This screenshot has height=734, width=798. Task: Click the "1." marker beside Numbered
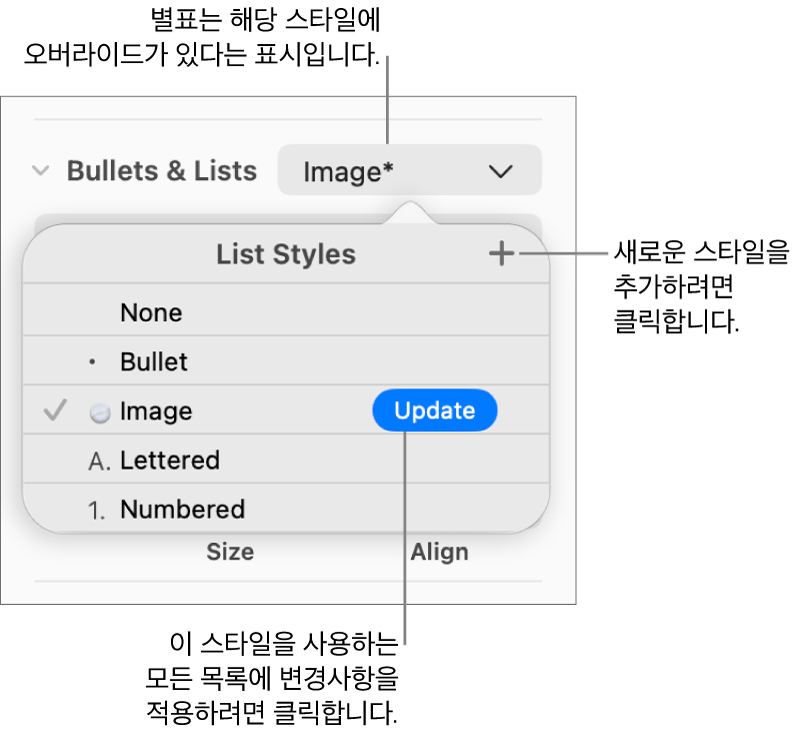point(97,510)
